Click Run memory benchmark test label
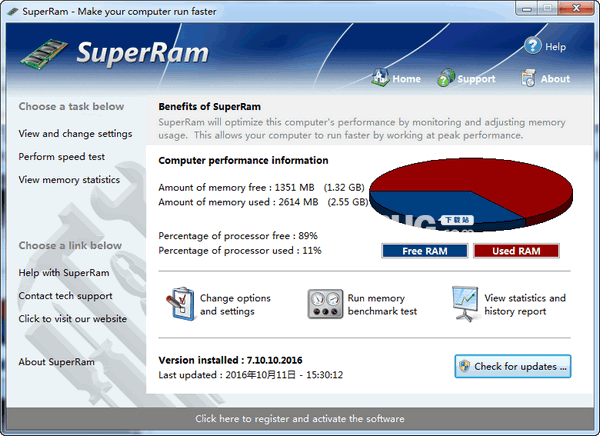 [382, 304]
